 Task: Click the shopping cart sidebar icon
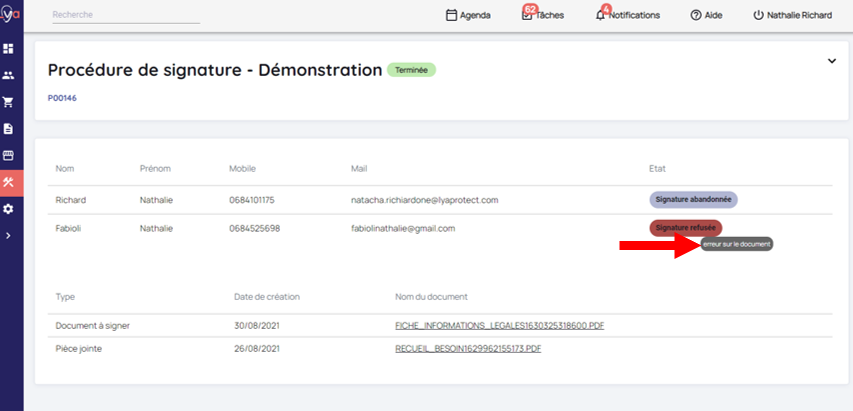coord(9,102)
